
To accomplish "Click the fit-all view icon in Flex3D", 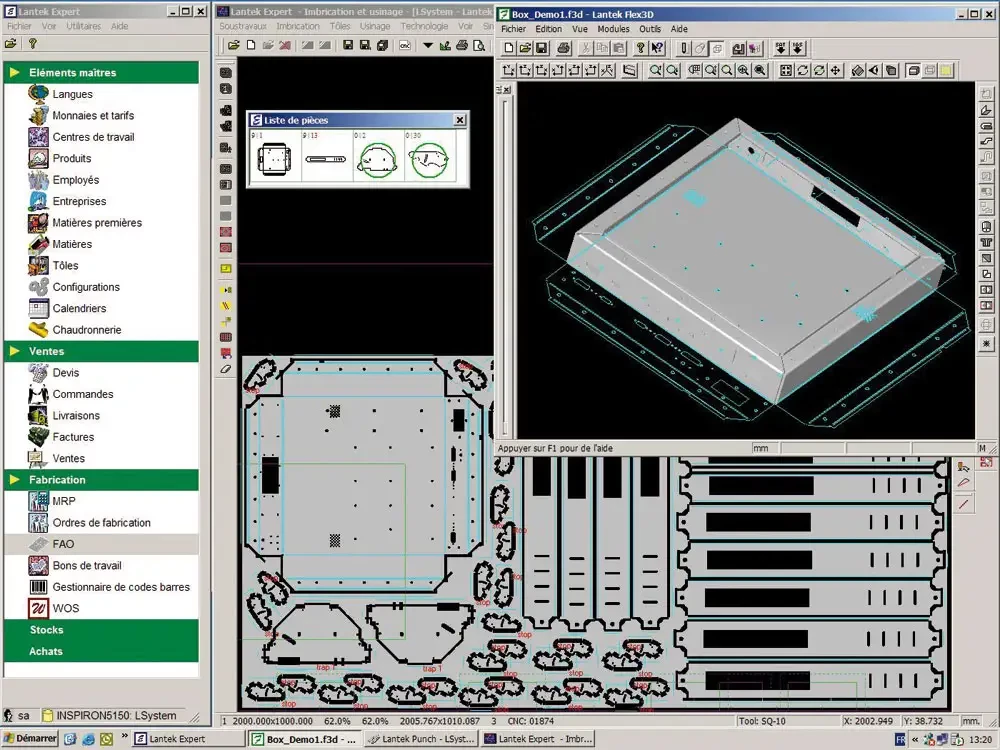I will (786, 70).
